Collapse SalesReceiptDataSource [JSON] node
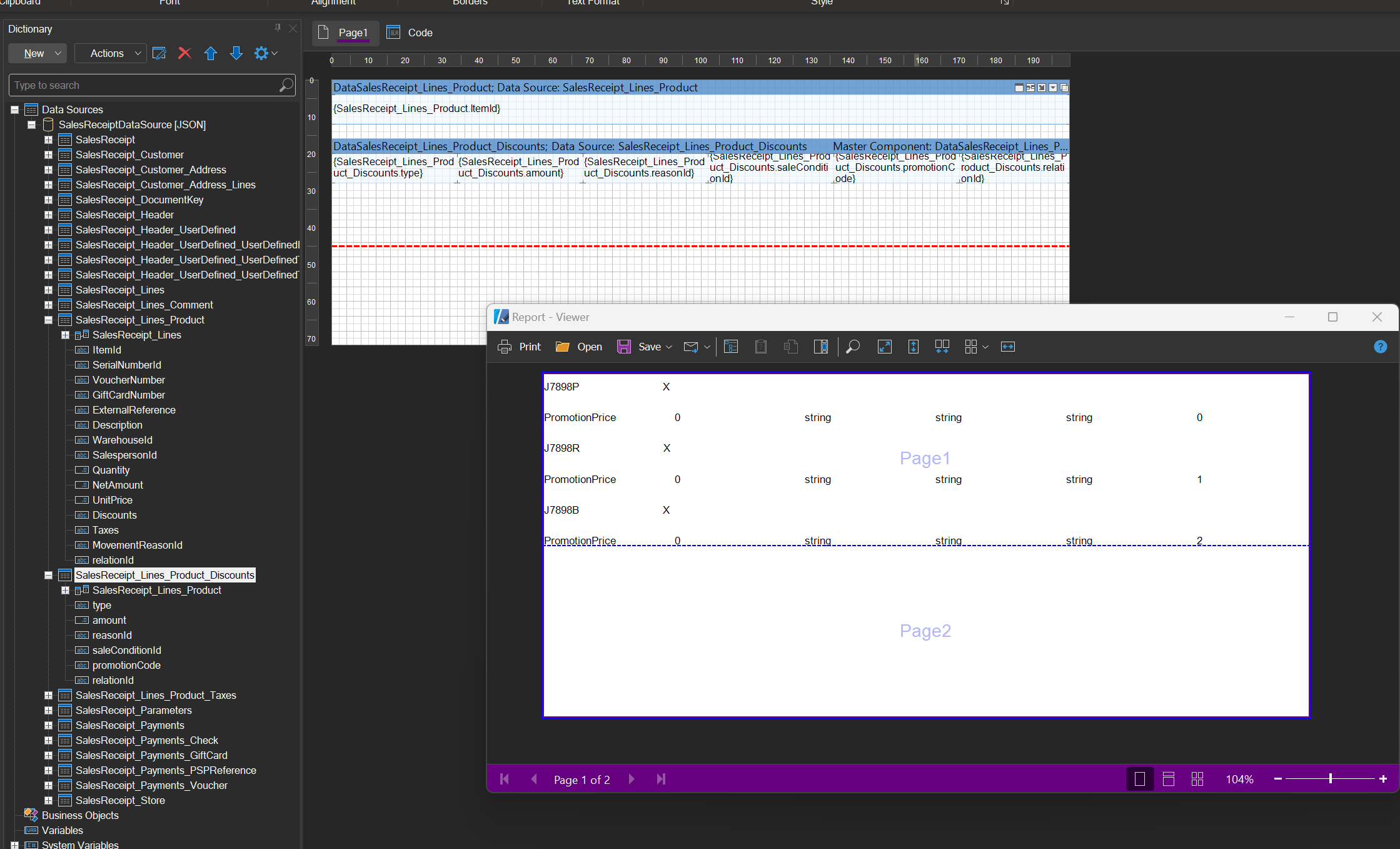Screen dimensions: 1400x849 [x=31, y=125]
